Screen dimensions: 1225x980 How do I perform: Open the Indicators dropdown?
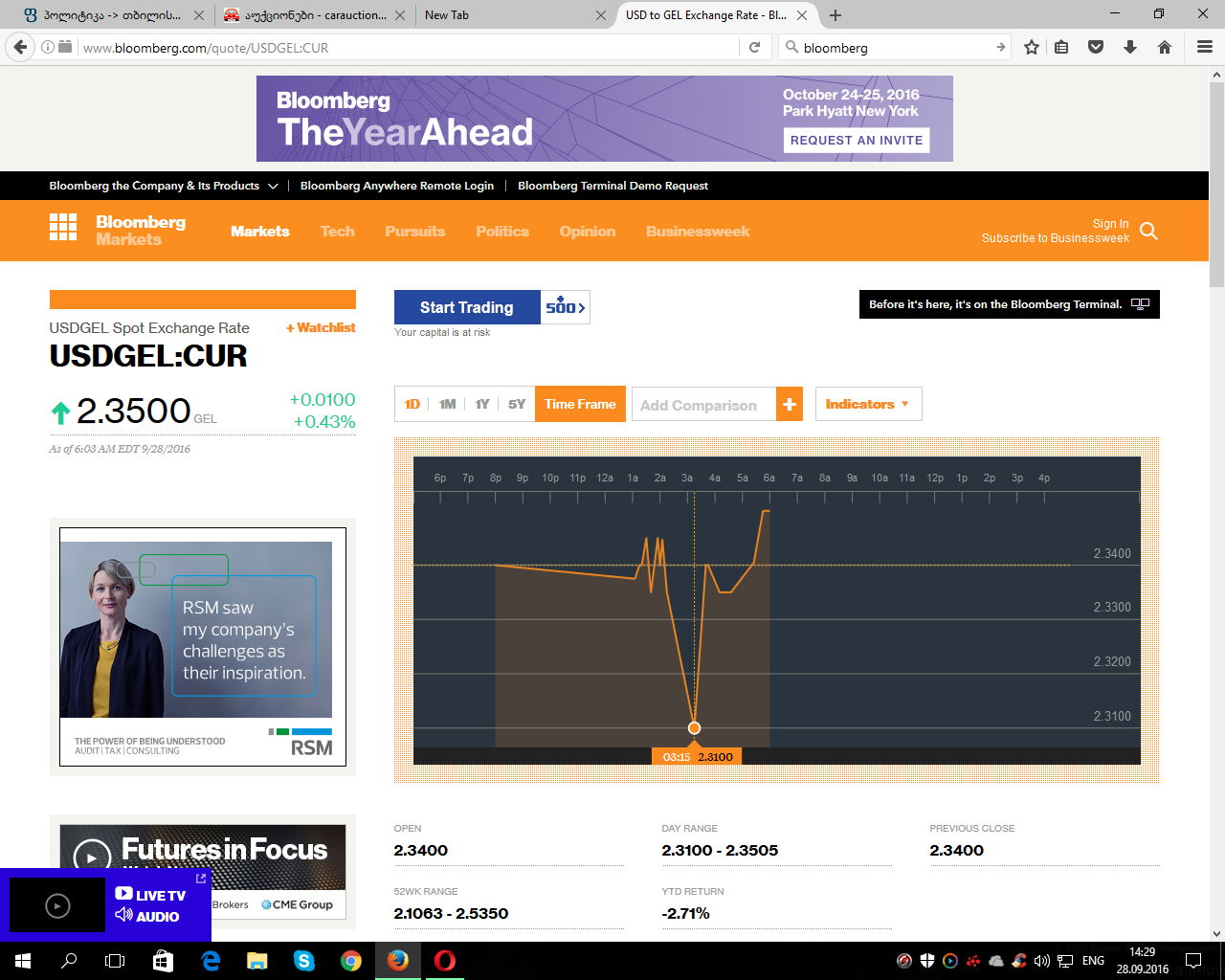coord(868,404)
